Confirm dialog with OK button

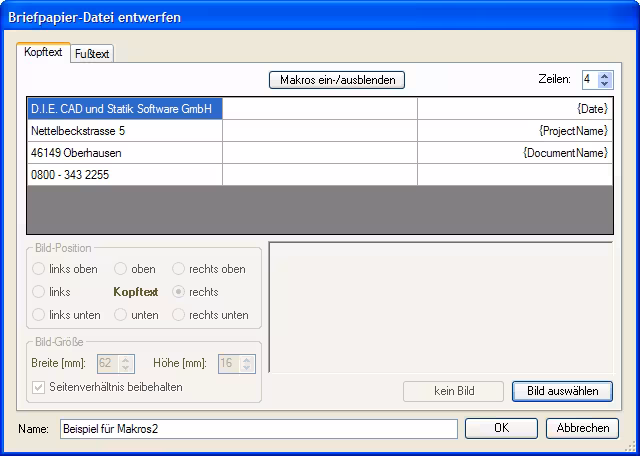(x=501, y=428)
